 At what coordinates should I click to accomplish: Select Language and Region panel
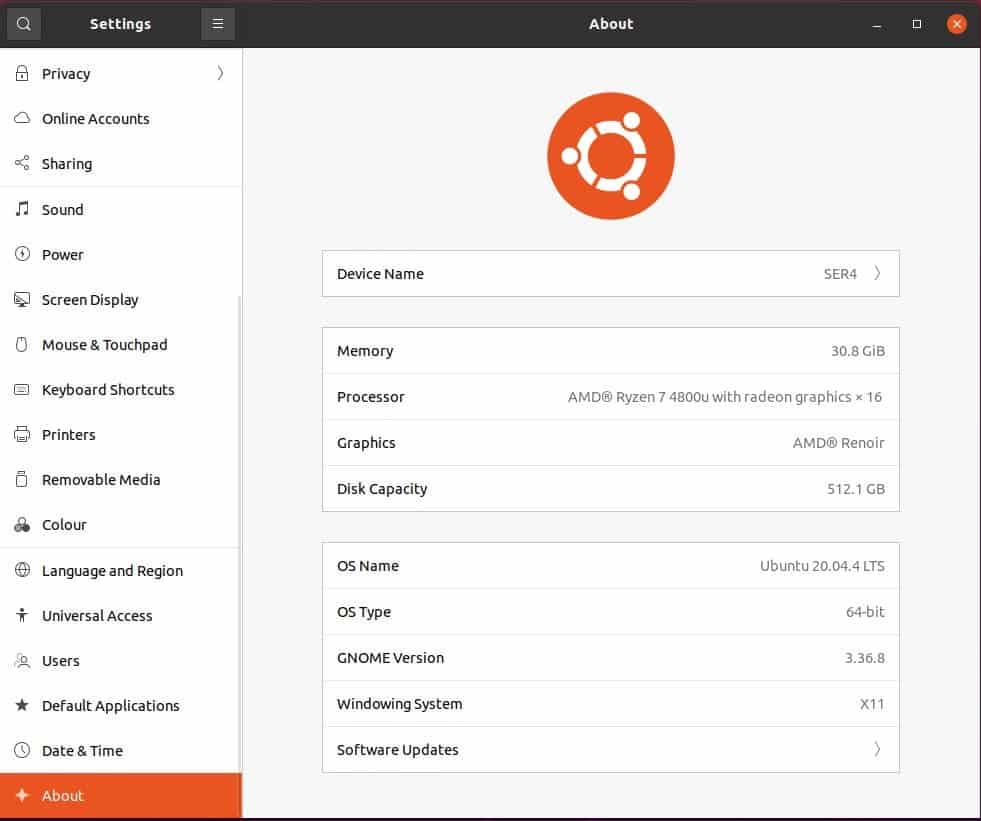pos(112,571)
